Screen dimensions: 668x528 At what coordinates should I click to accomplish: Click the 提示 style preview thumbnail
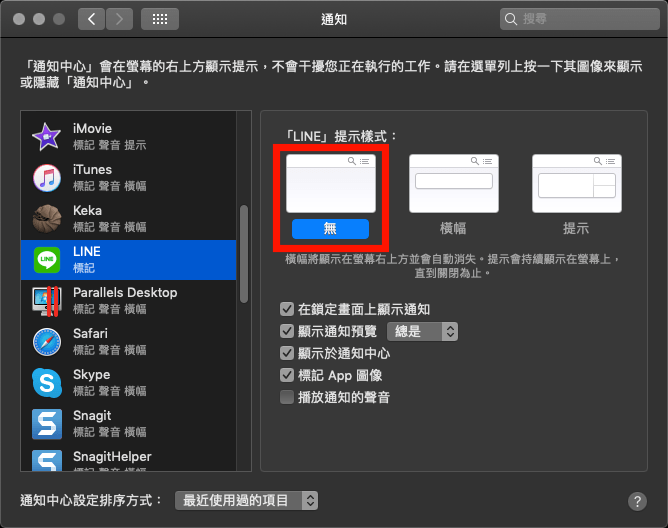tap(577, 183)
